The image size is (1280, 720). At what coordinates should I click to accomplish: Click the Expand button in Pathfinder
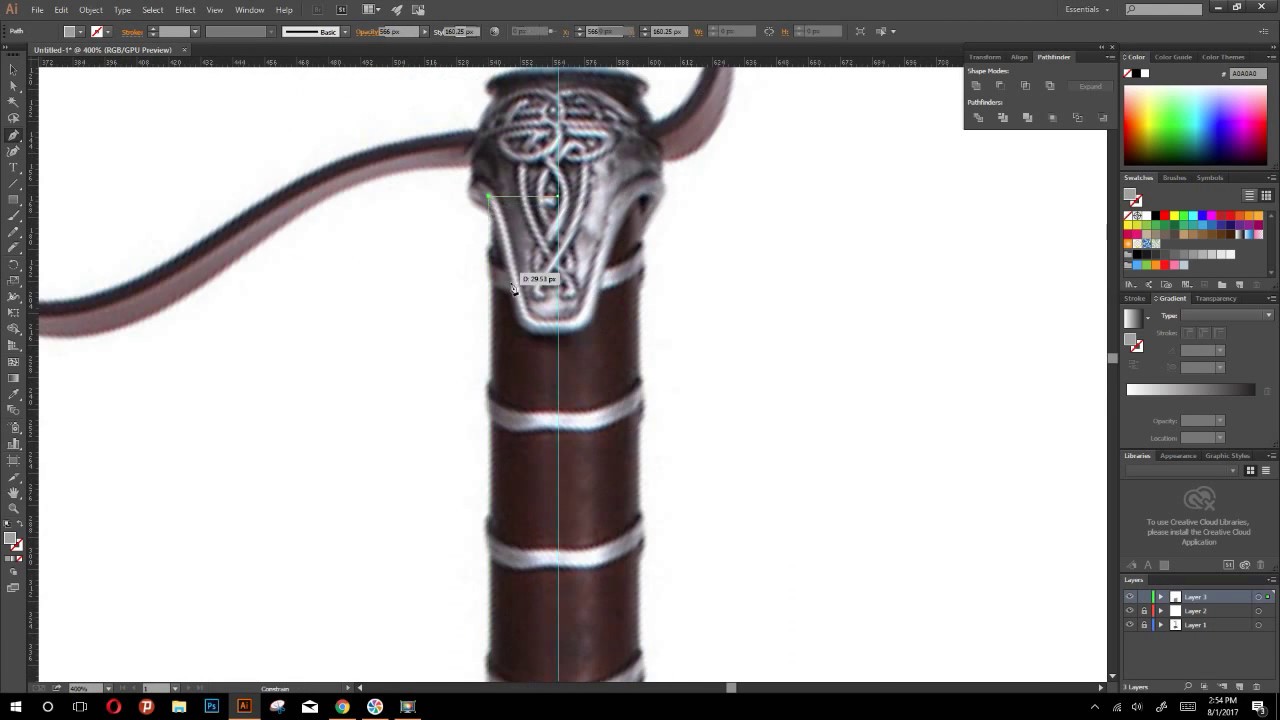coord(1090,86)
